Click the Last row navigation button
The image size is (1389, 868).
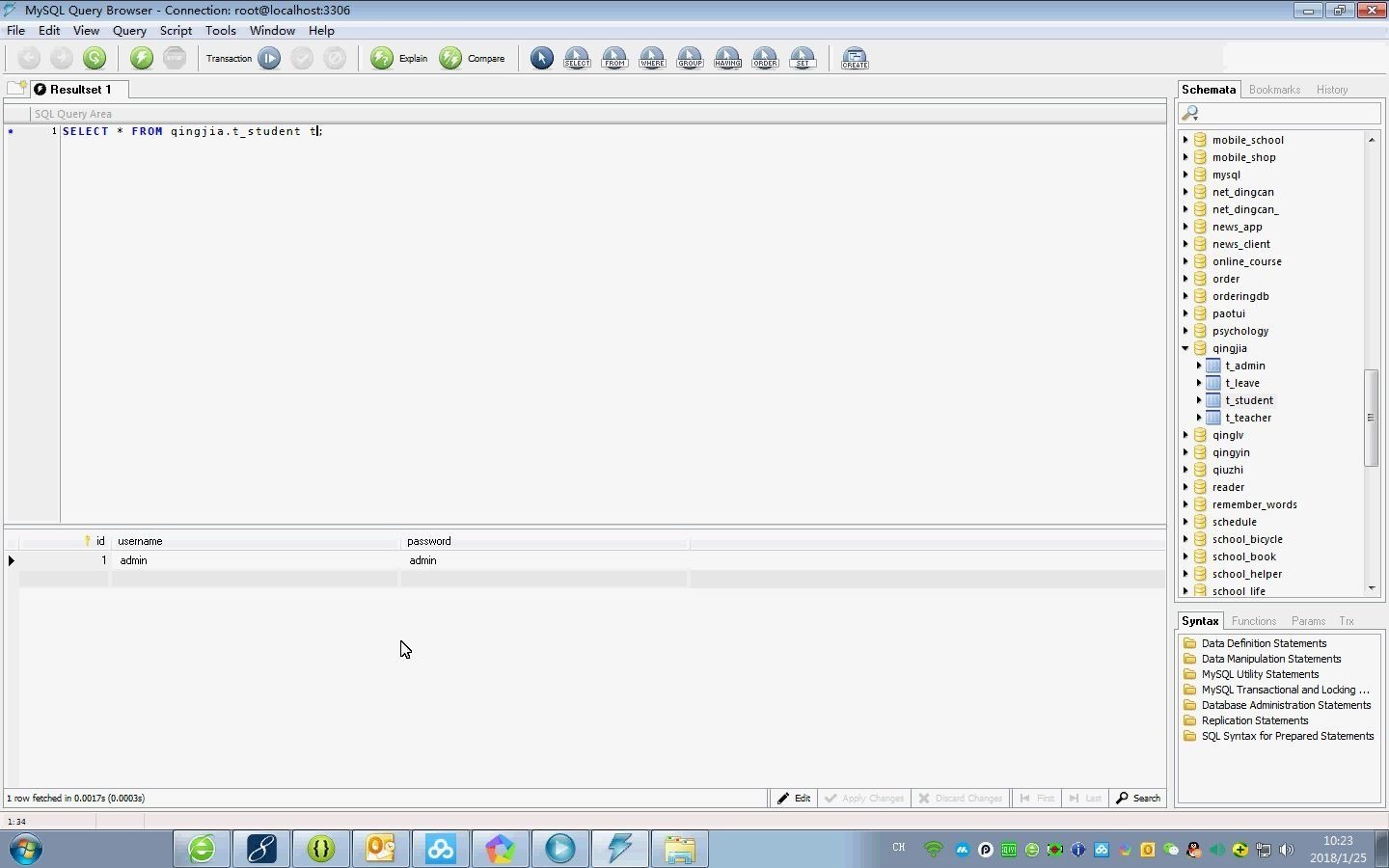point(1085,799)
